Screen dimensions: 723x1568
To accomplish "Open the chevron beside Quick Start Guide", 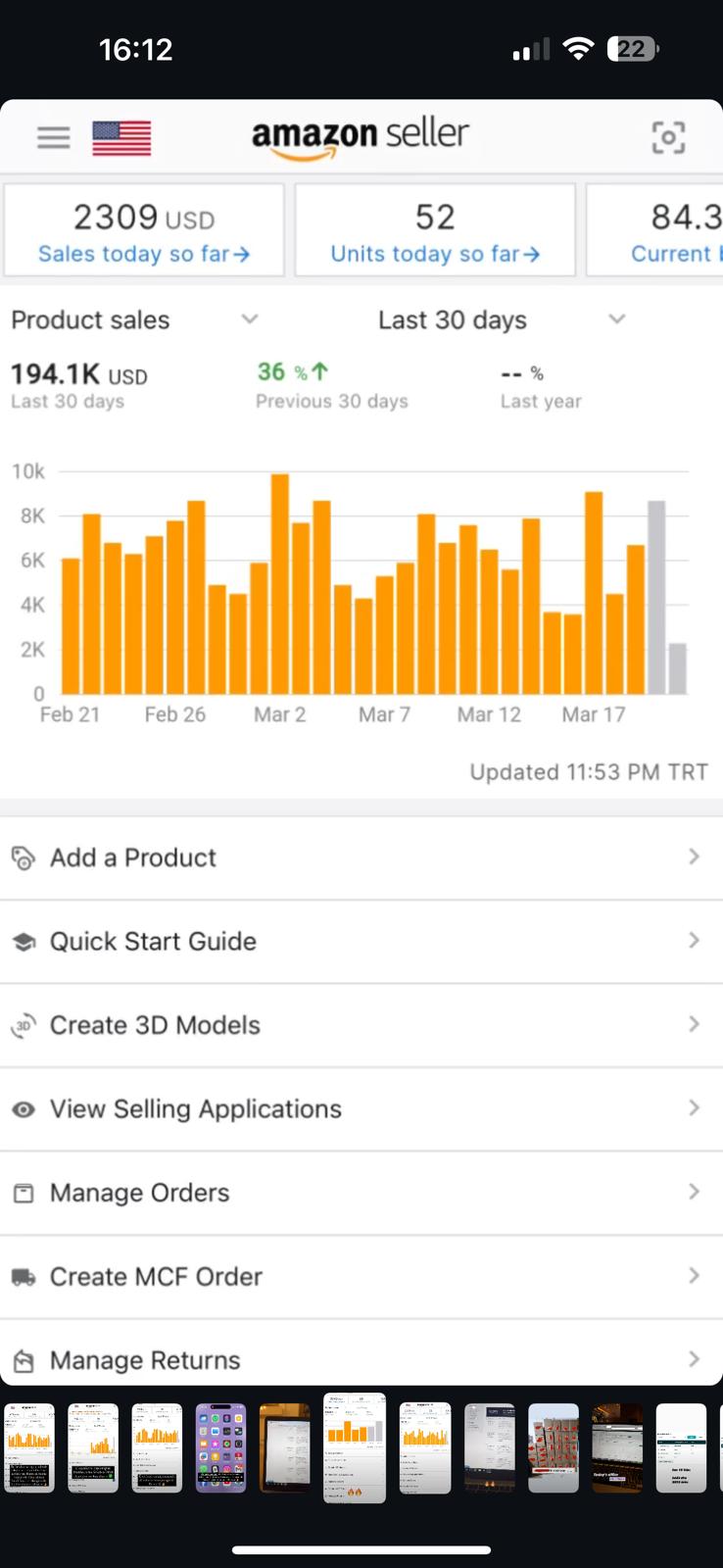I will [694, 941].
